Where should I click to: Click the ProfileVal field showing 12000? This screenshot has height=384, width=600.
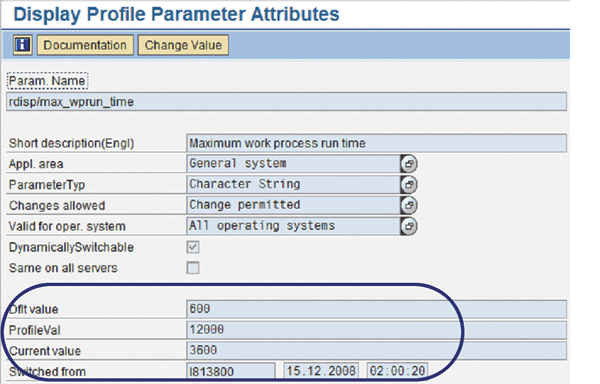pyautogui.click(x=376, y=330)
